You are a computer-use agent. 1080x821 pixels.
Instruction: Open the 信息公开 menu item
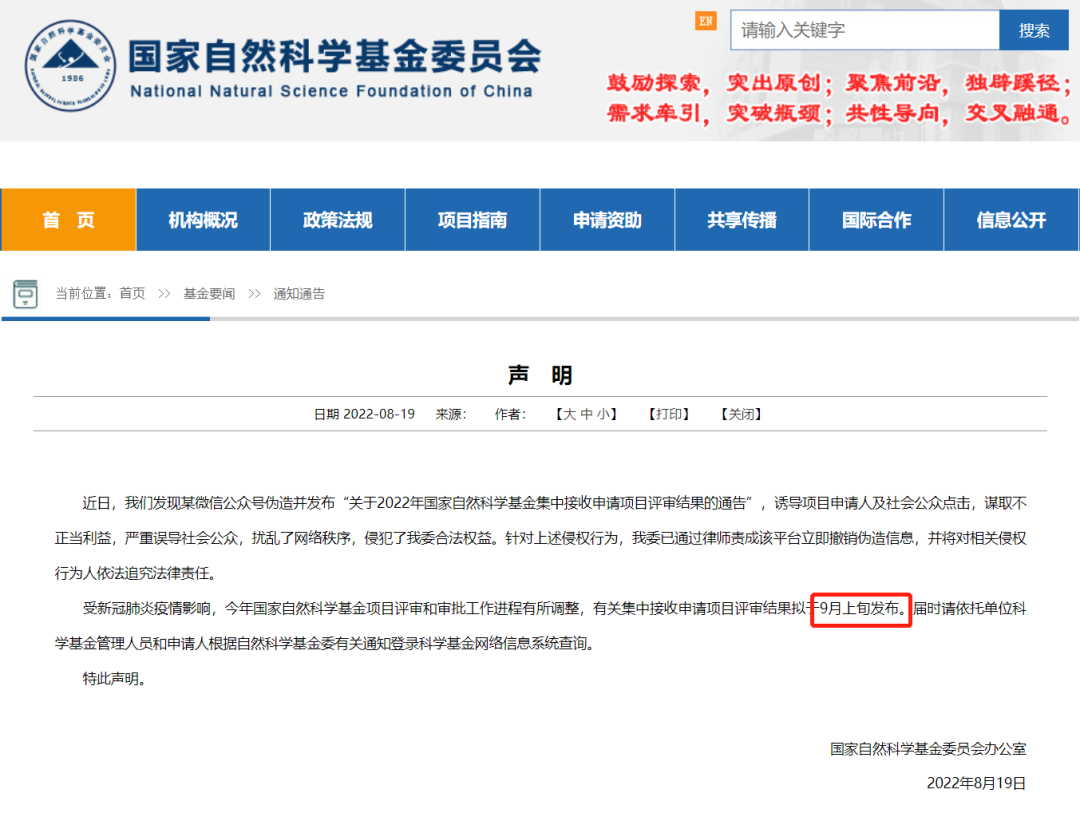(x=1011, y=220)
